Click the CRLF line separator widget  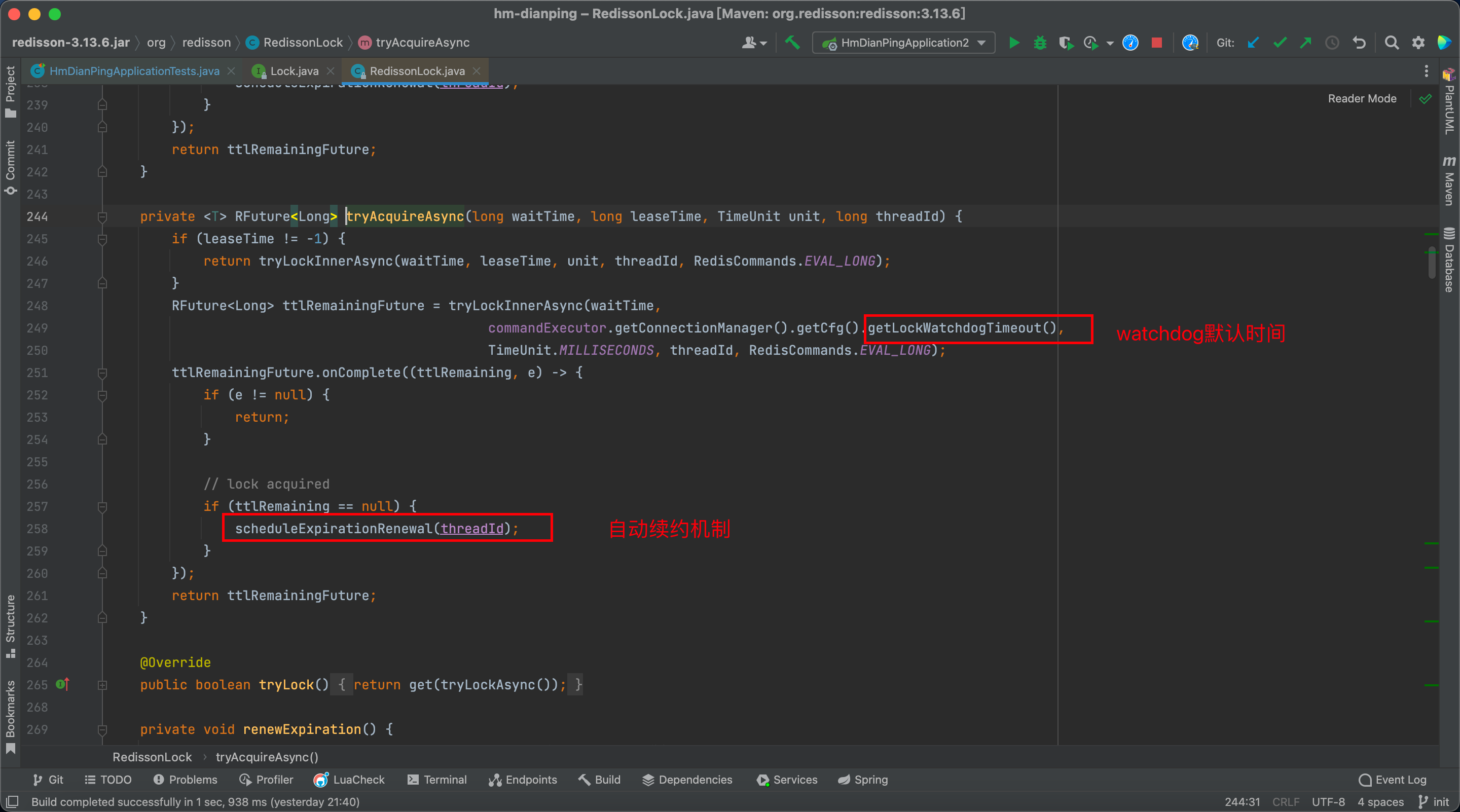click(x=1286, y=802)
